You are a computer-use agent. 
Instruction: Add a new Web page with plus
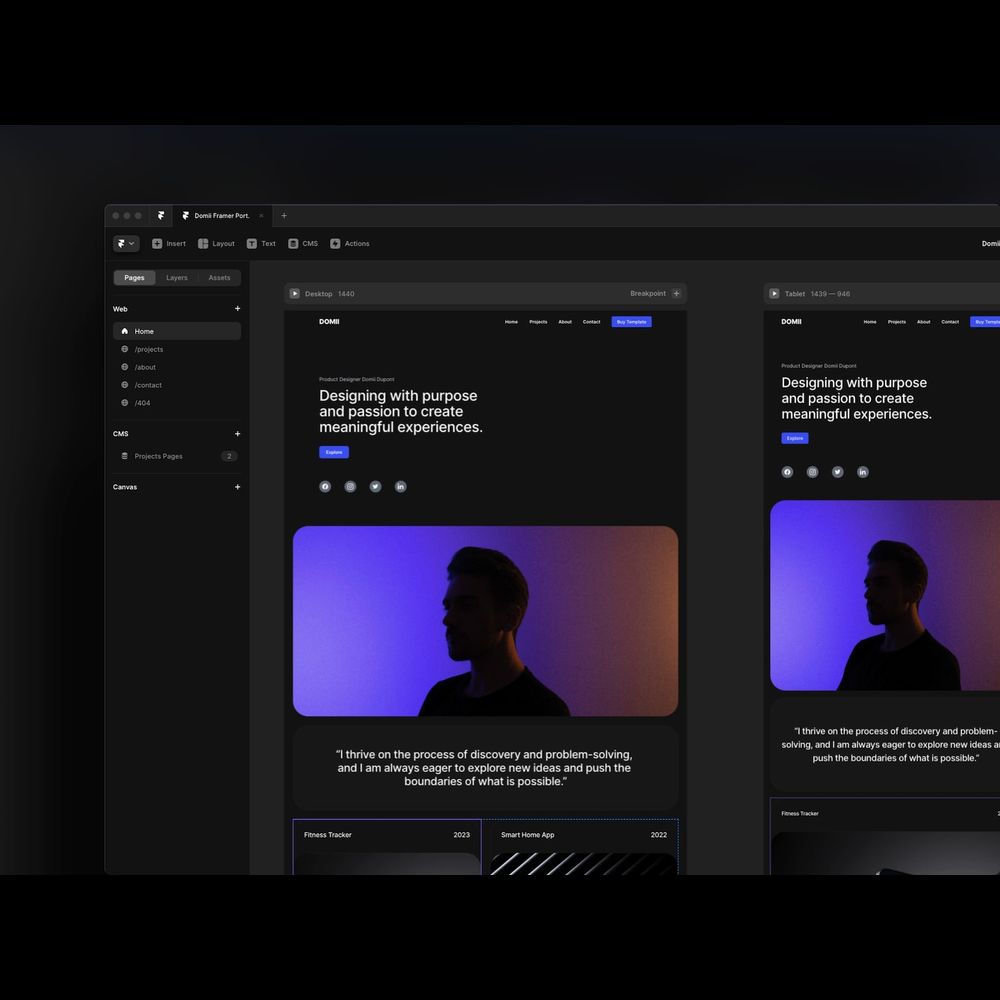237,309
